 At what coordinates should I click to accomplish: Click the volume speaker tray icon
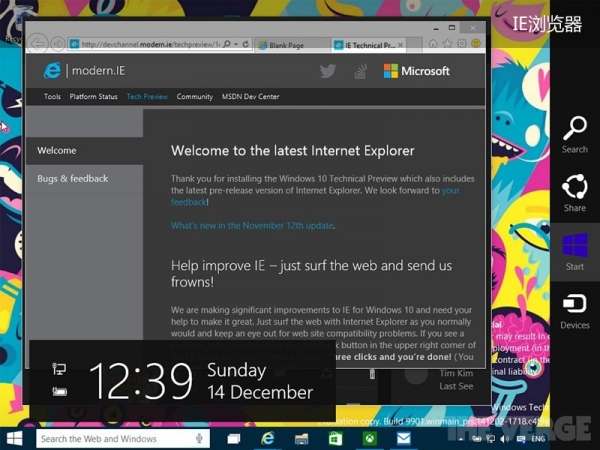[x=505, y=439]
